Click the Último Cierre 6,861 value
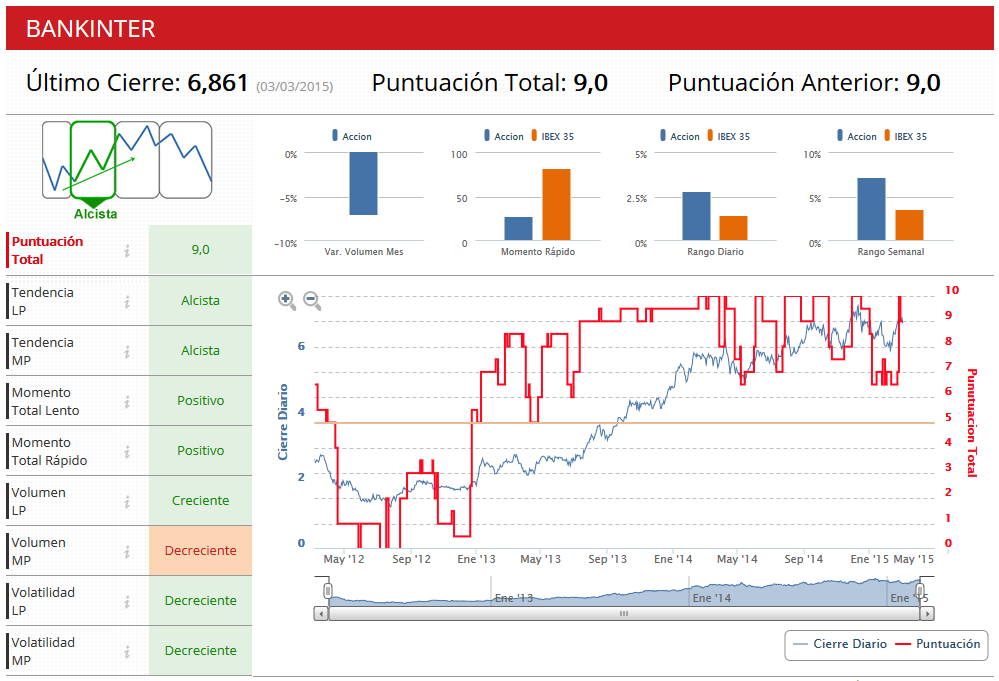This screenshot has width=999, height=681. tap(217, 83)
